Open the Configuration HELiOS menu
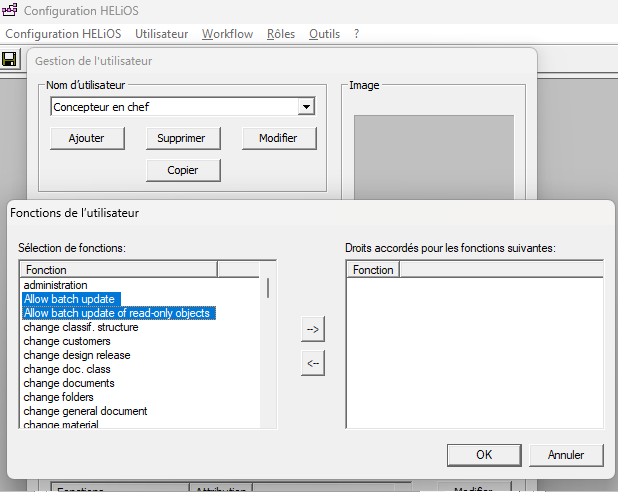 tap(63, 34)
